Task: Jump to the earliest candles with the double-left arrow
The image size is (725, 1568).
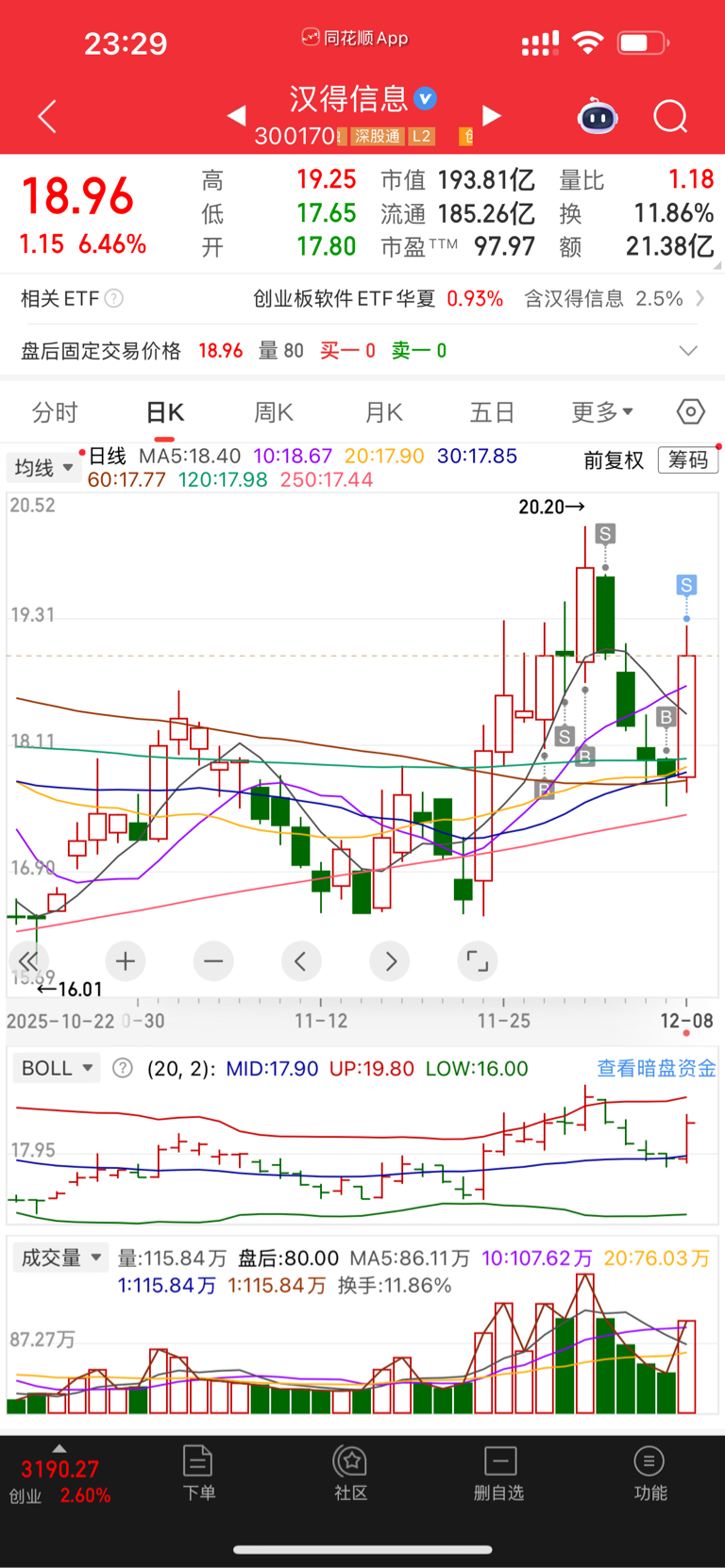Action: click(28, 961)
